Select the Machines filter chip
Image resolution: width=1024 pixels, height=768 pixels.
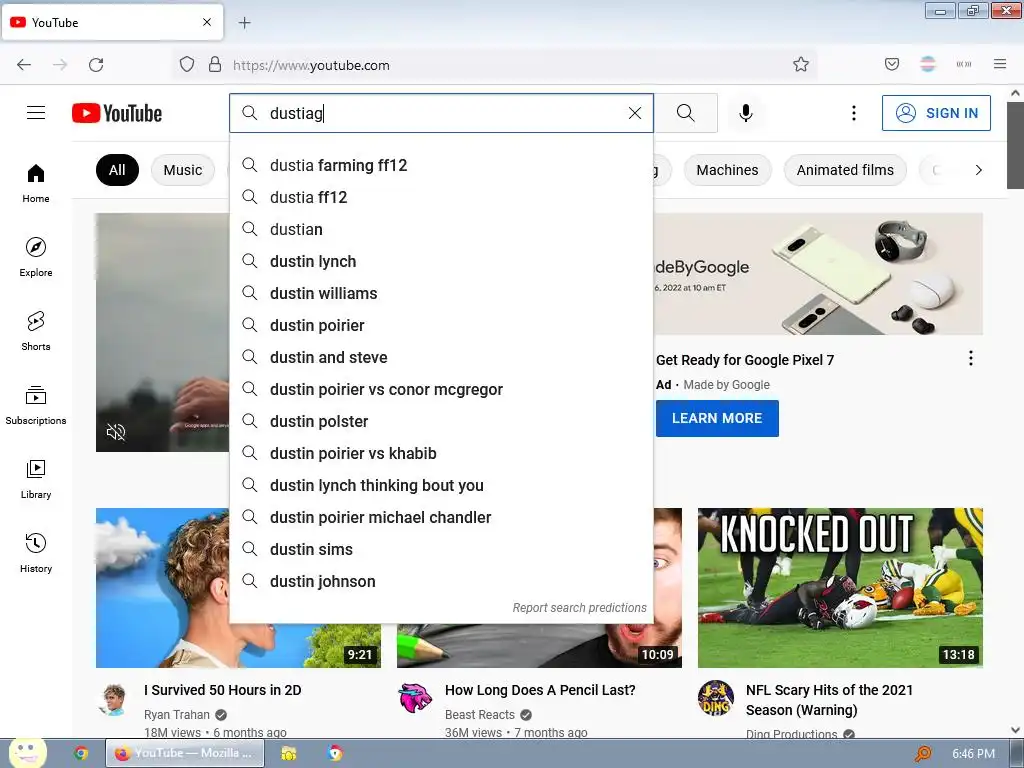727,170
